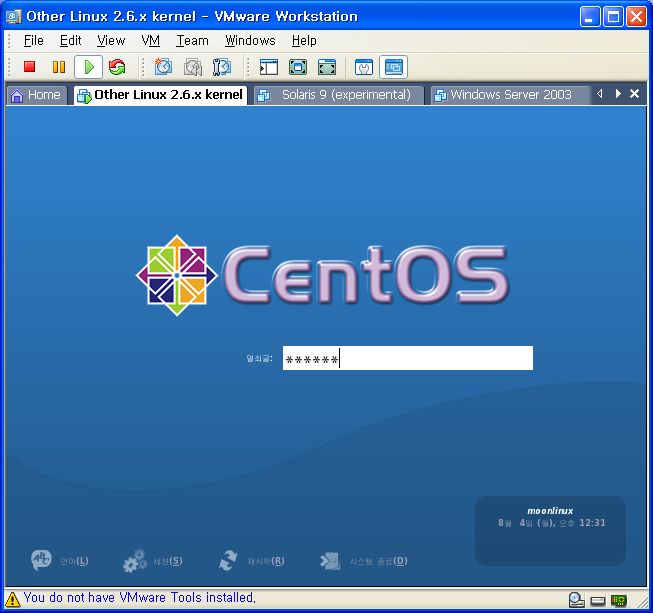Screen dimensions: 653x613
Task: Switch to the Solaris 9 (experimental) tab
Action: point(338,95)
